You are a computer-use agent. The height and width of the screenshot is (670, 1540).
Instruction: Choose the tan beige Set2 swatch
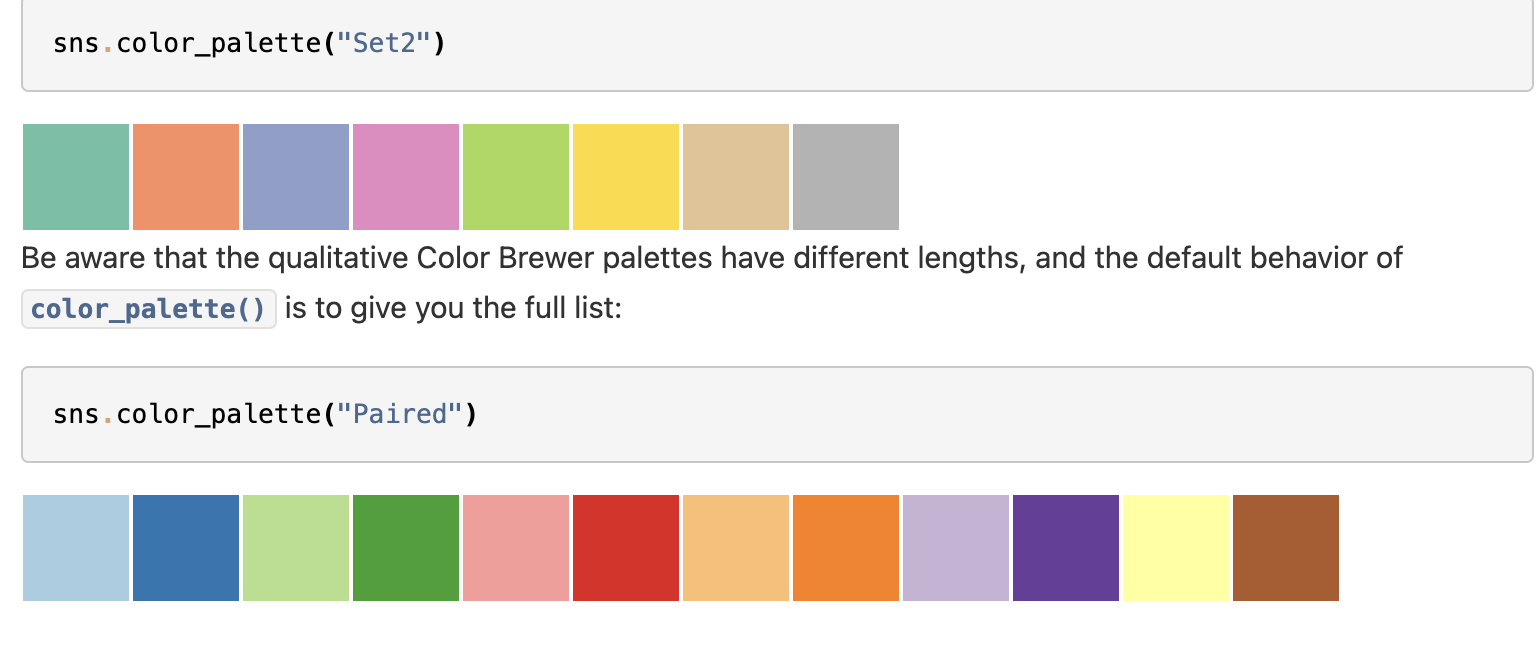[736, 177]
